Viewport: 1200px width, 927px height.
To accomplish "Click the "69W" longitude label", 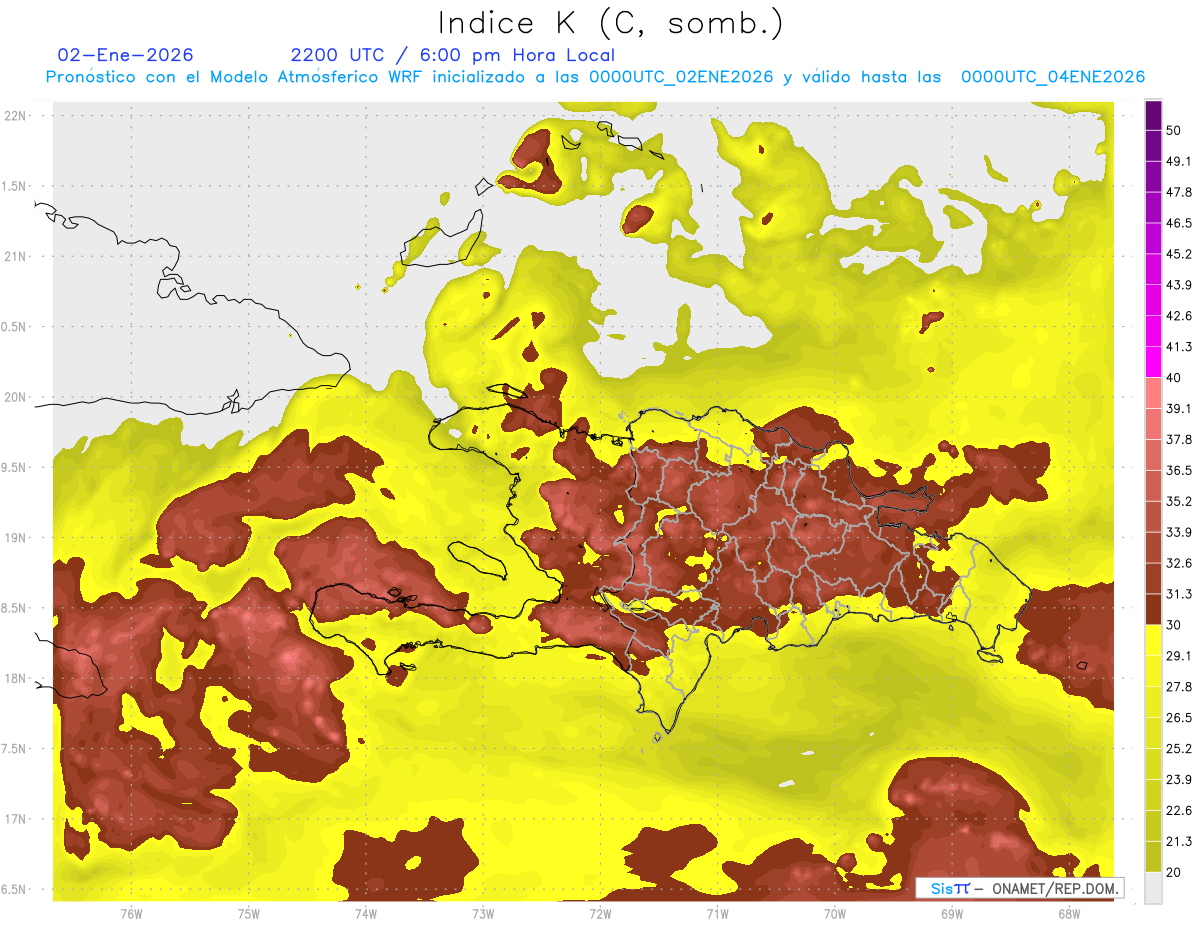I will 952,913.
